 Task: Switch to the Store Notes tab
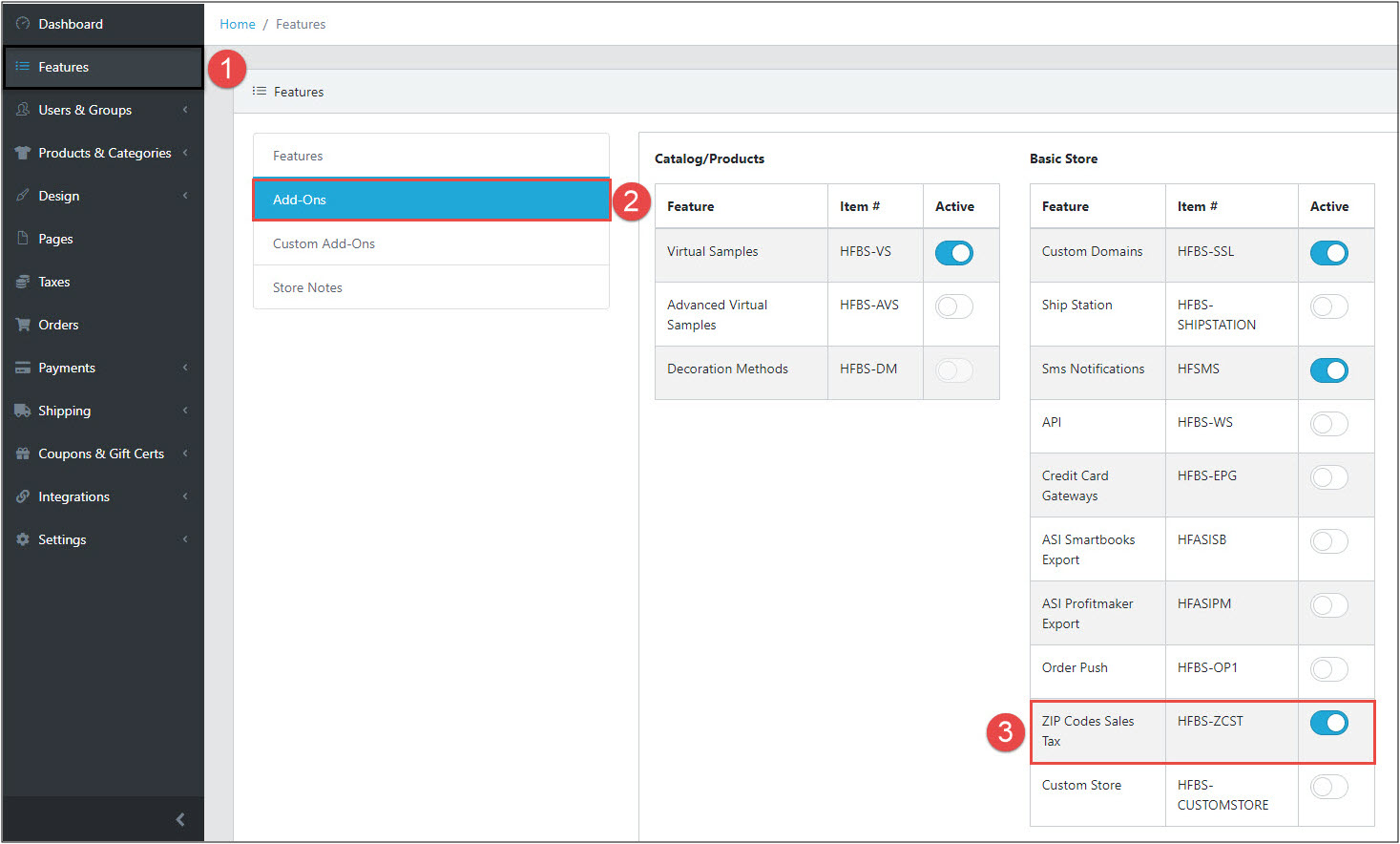(x=307, y=287)
